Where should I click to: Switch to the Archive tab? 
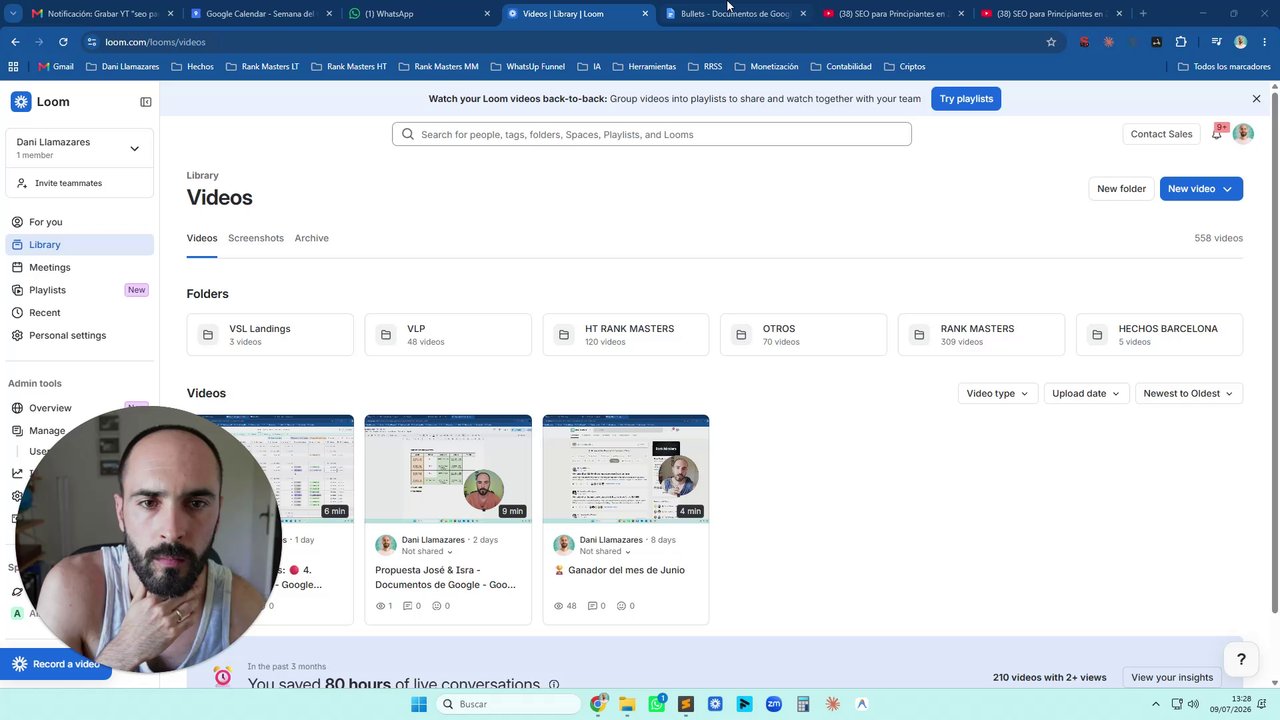click(x=312, y=238)
